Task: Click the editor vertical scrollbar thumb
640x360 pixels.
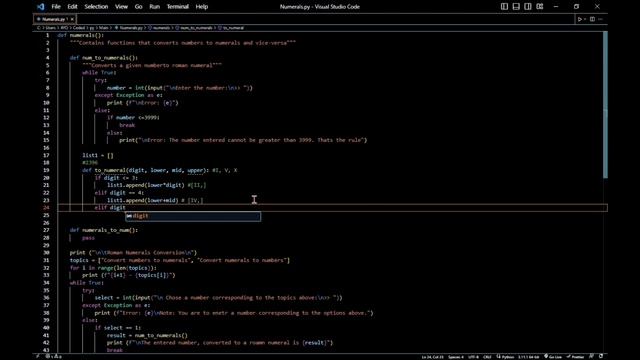Action: pos(605,104)
